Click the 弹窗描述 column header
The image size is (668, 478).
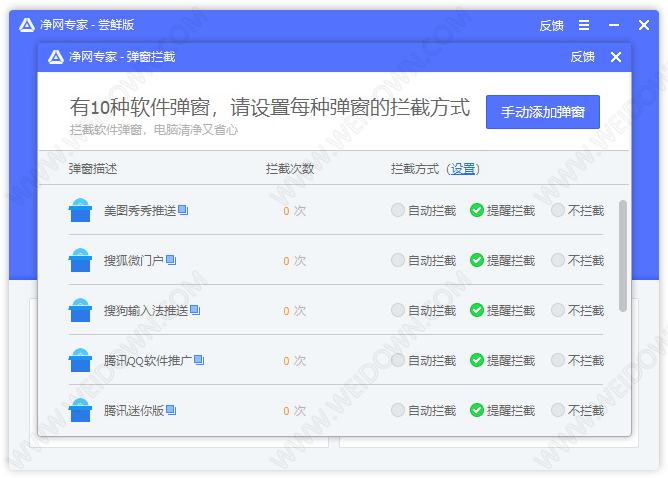pos(93,169)
